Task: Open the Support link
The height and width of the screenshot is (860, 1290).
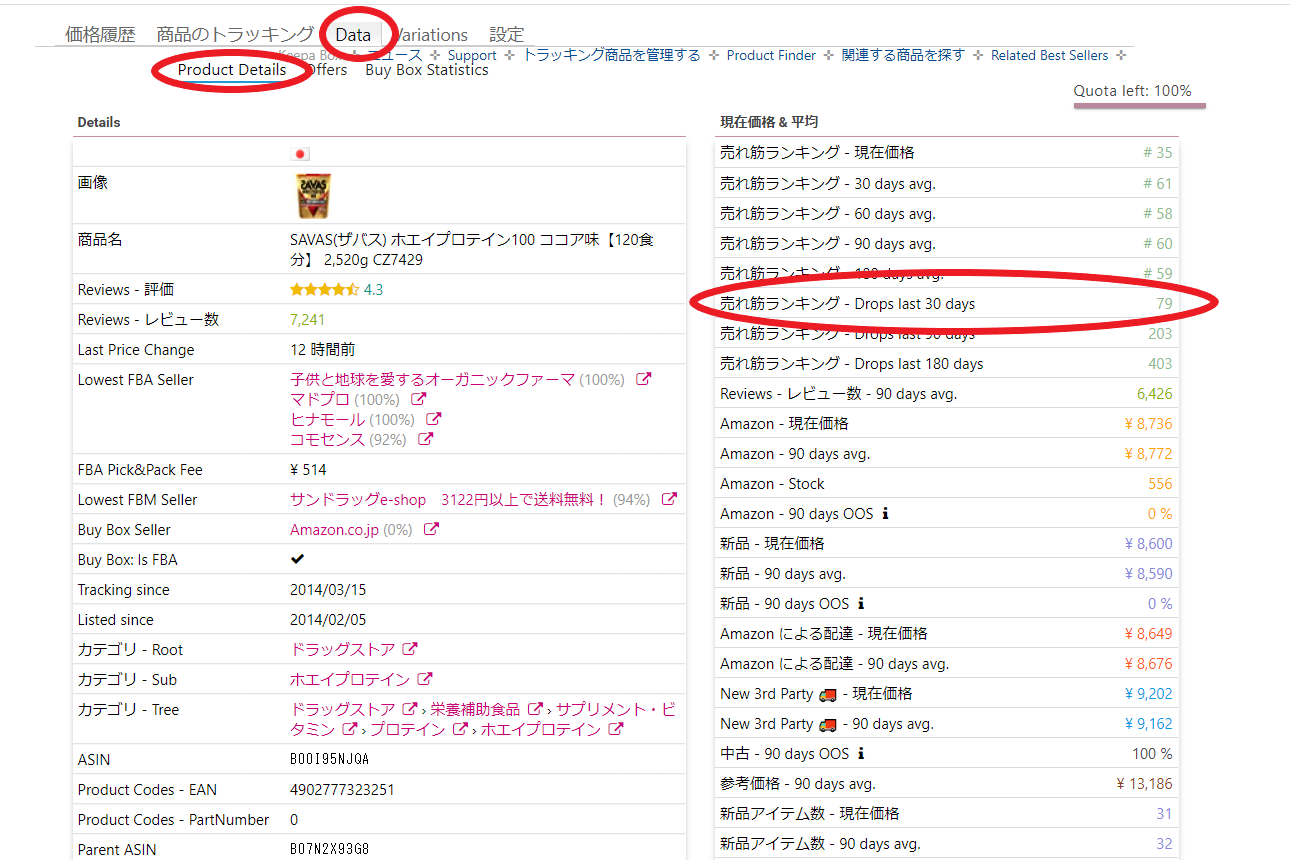Action: click(472, 55)
